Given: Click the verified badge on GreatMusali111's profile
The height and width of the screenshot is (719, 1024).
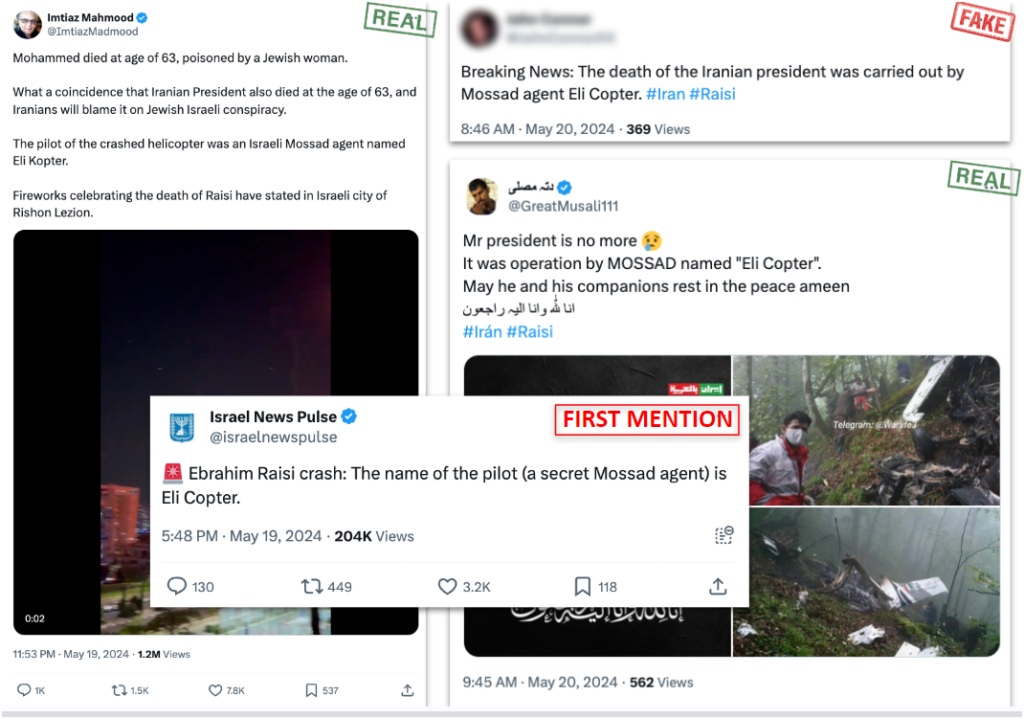Looking at the screenshot, I should [x=566, y=186].
